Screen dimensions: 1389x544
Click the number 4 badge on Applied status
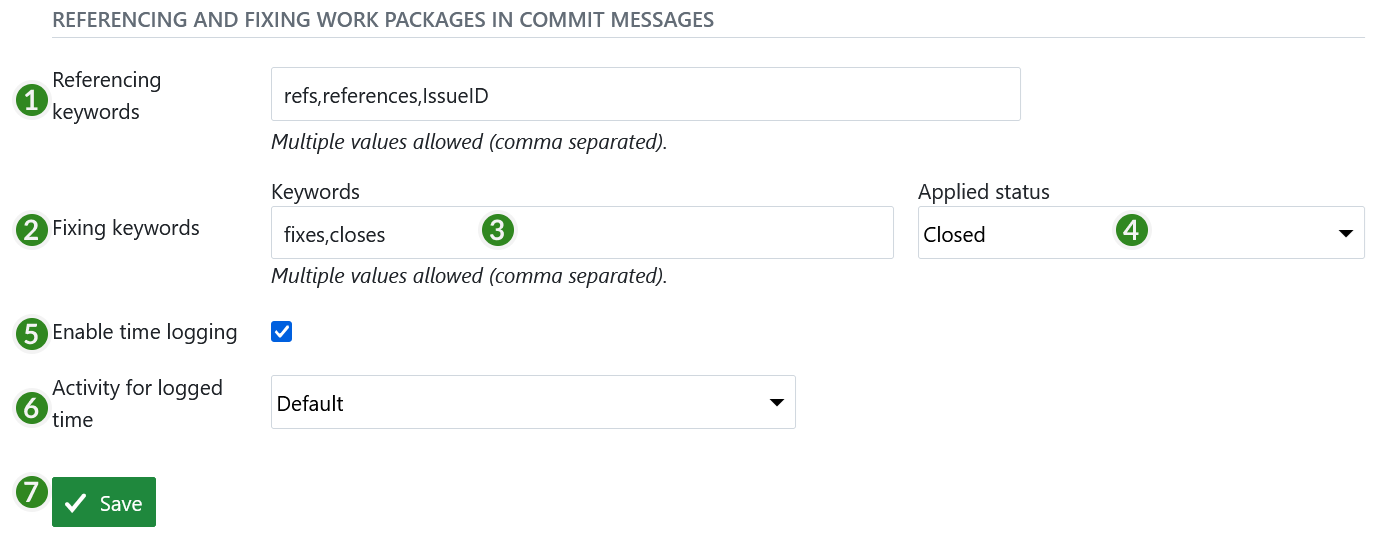point(1131,230)
